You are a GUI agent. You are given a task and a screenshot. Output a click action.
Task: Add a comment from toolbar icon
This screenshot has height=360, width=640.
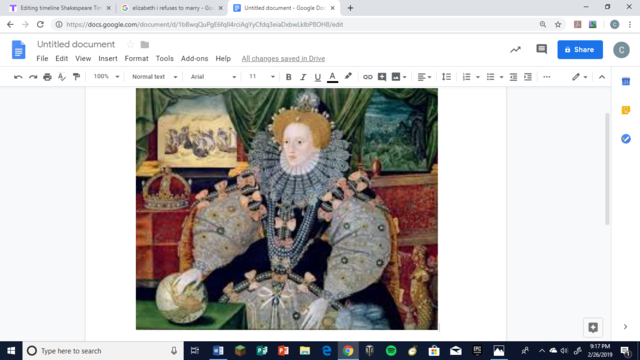coord(382,77)
